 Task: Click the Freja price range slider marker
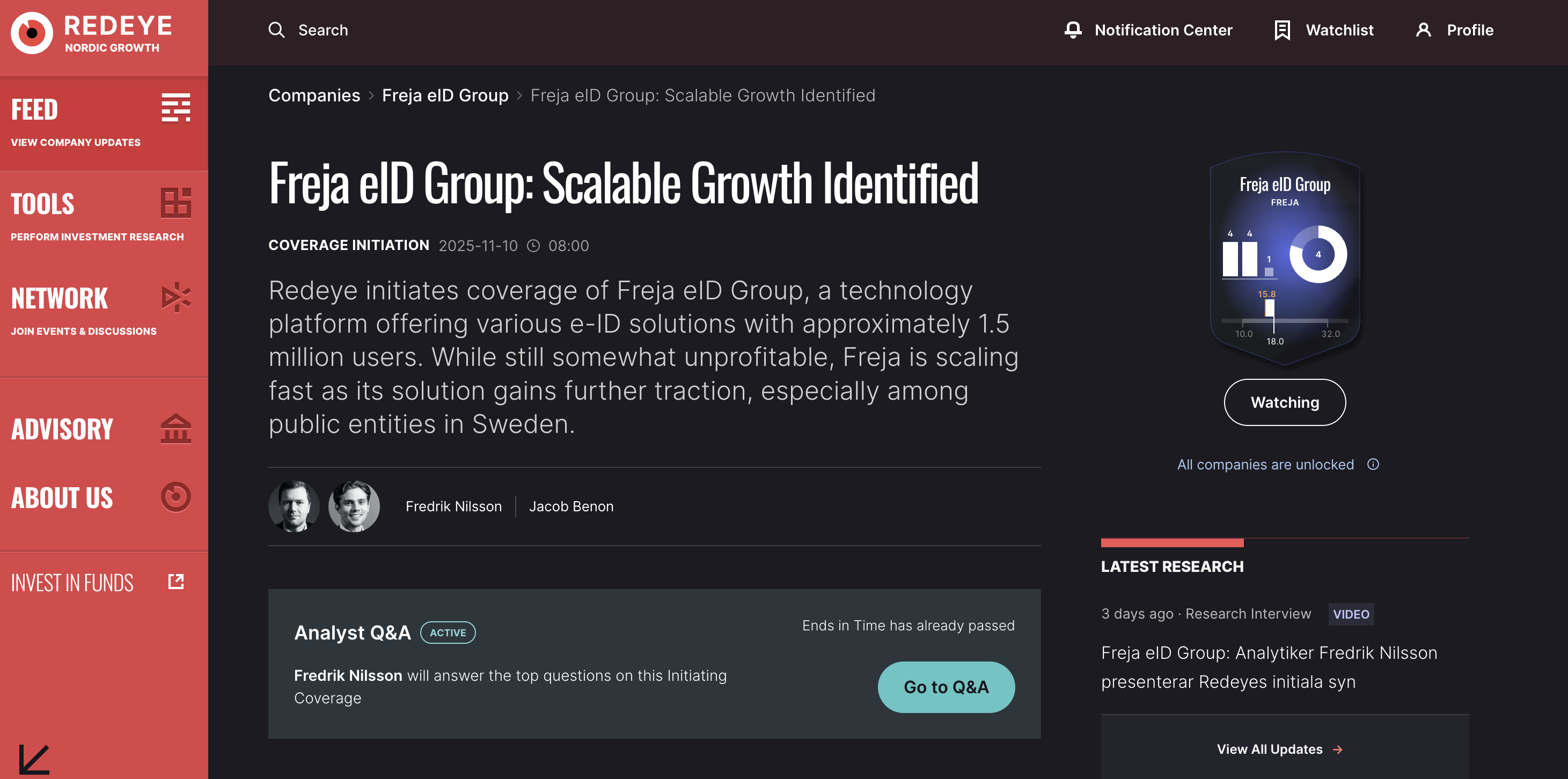tap(1270, 308)
